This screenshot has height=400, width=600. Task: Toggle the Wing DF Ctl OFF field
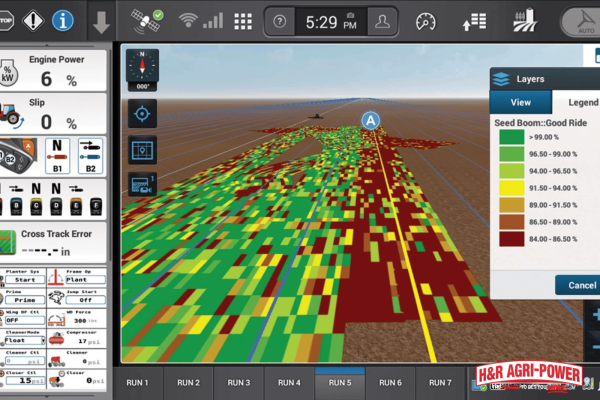[25, 320]
